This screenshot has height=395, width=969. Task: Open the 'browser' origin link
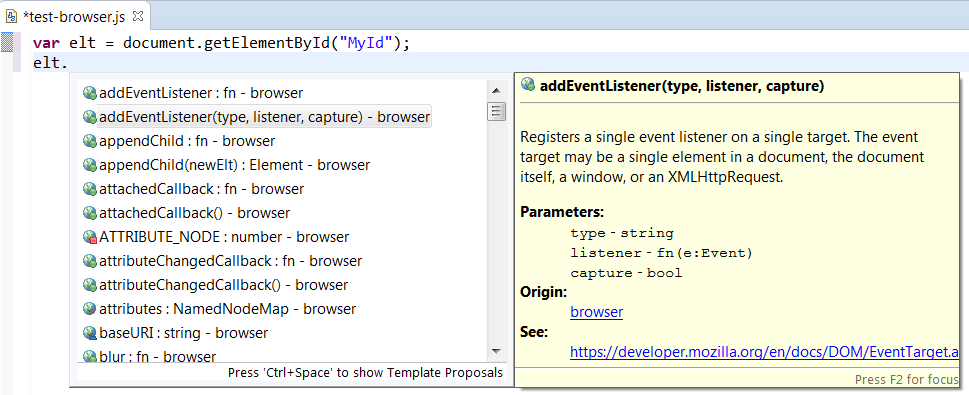point(596,312)
